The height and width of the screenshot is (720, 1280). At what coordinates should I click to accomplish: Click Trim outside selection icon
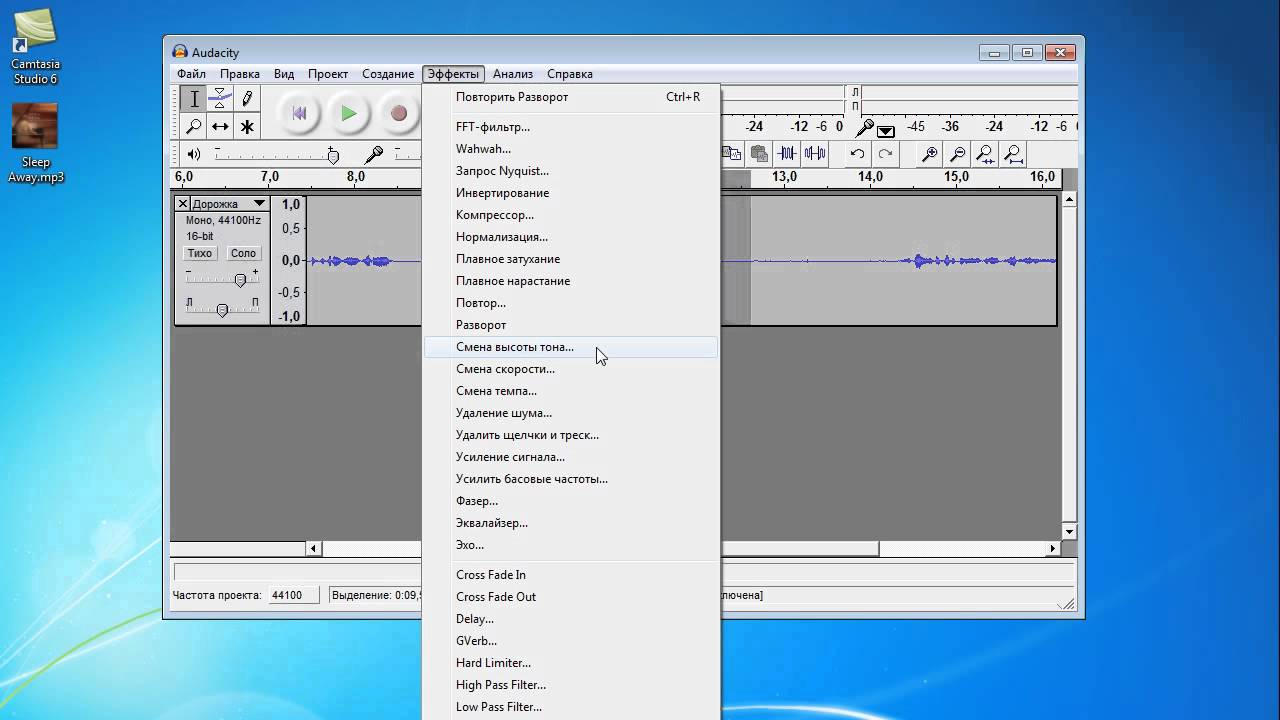[788, 154]
